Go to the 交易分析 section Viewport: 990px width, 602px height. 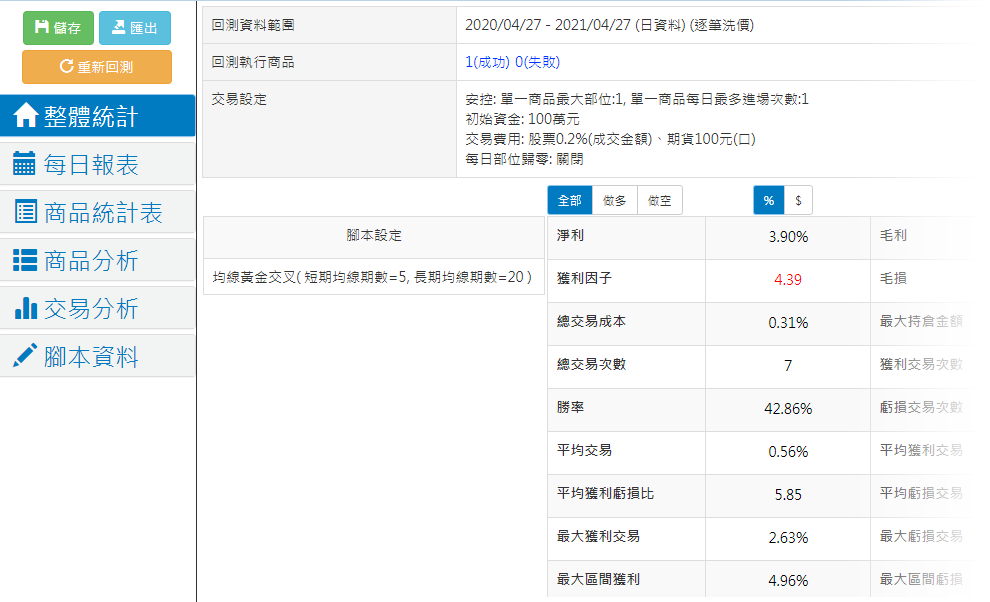click(x=91, y=309)
